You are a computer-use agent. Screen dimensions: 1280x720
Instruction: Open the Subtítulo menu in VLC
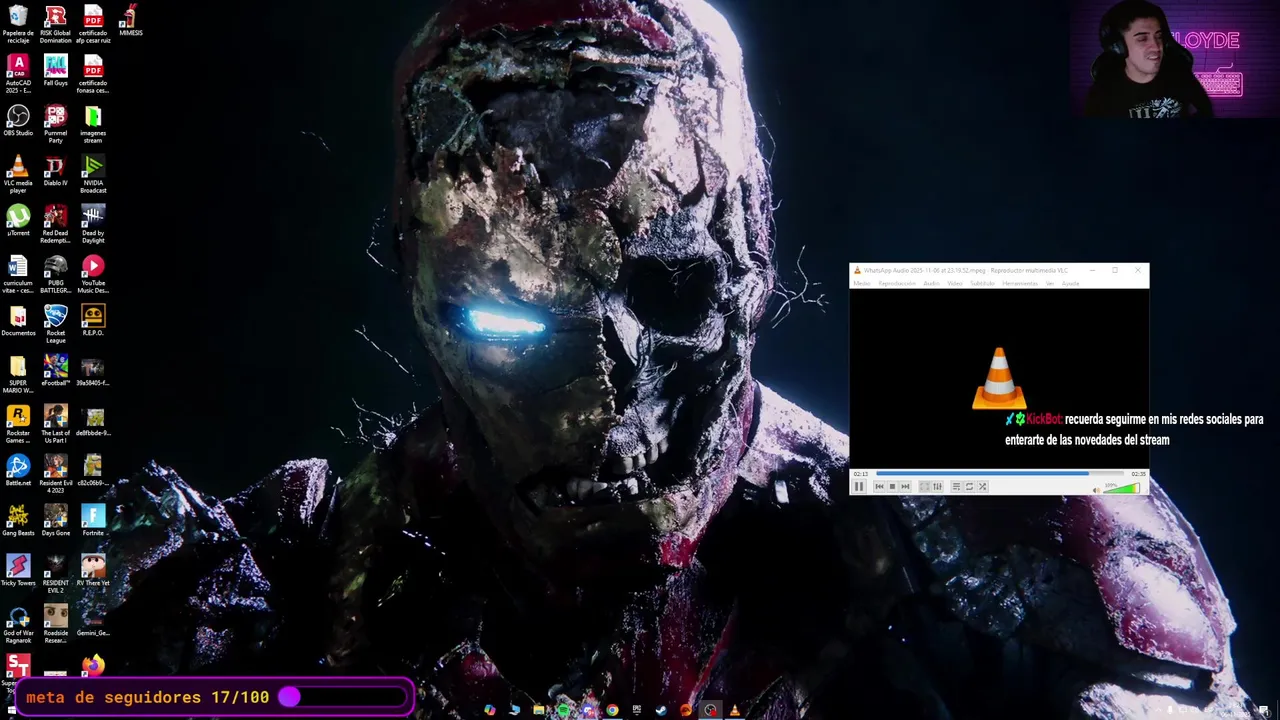(x=982, y=284)
